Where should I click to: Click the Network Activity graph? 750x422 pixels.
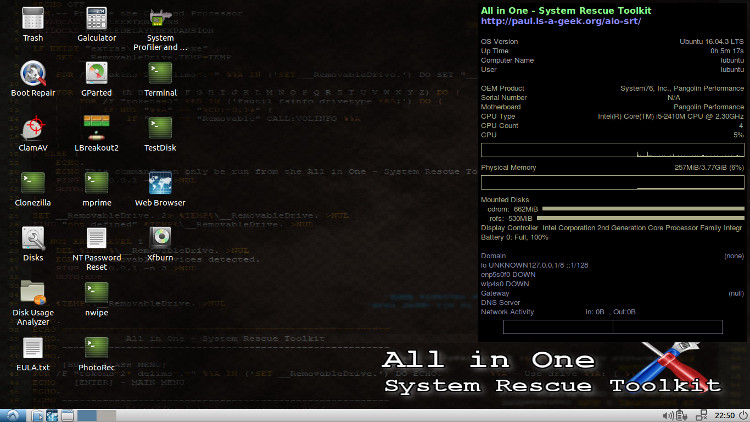(613, 327)
